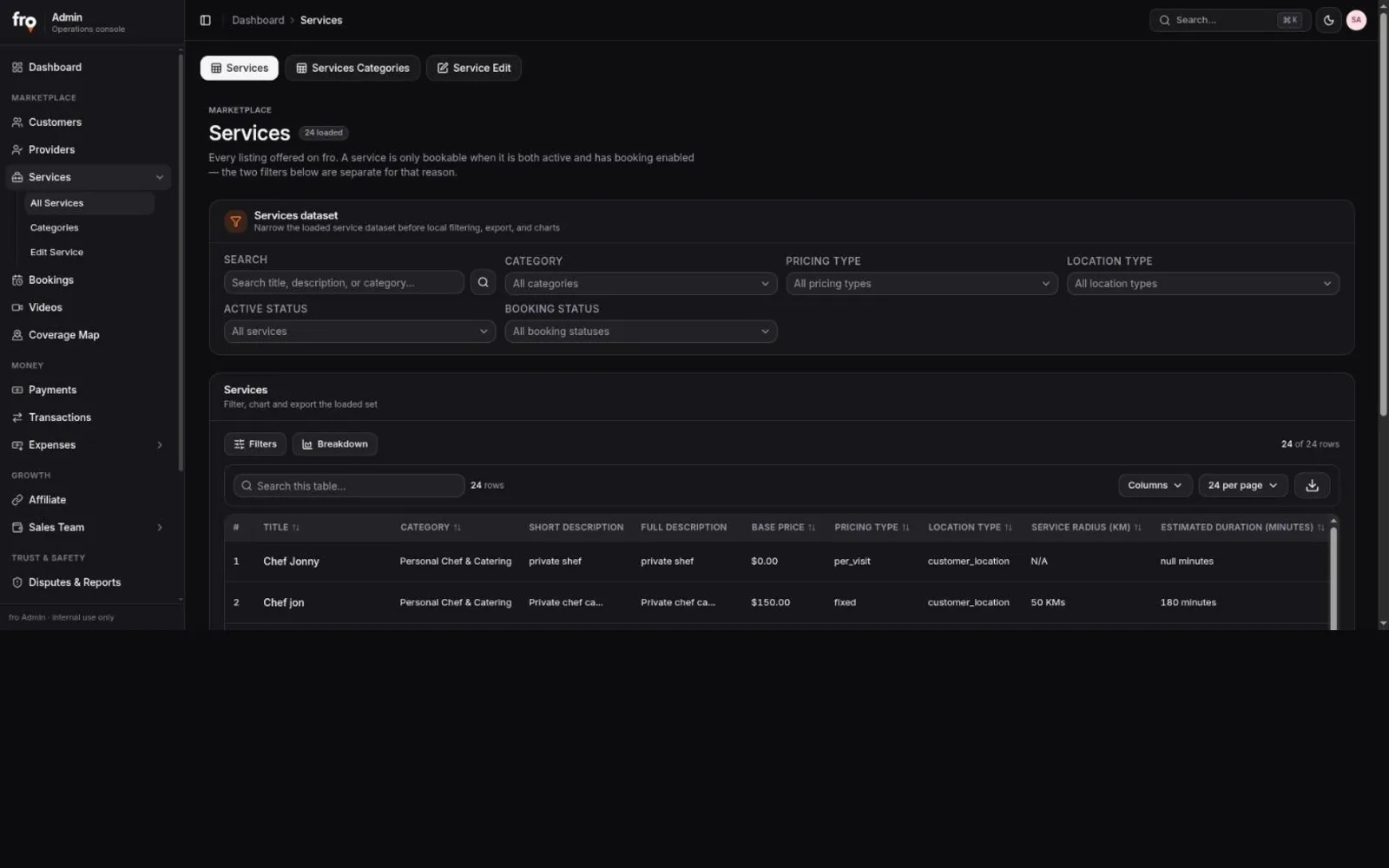
Task: Click the fro logo
Action: [24, 22]
